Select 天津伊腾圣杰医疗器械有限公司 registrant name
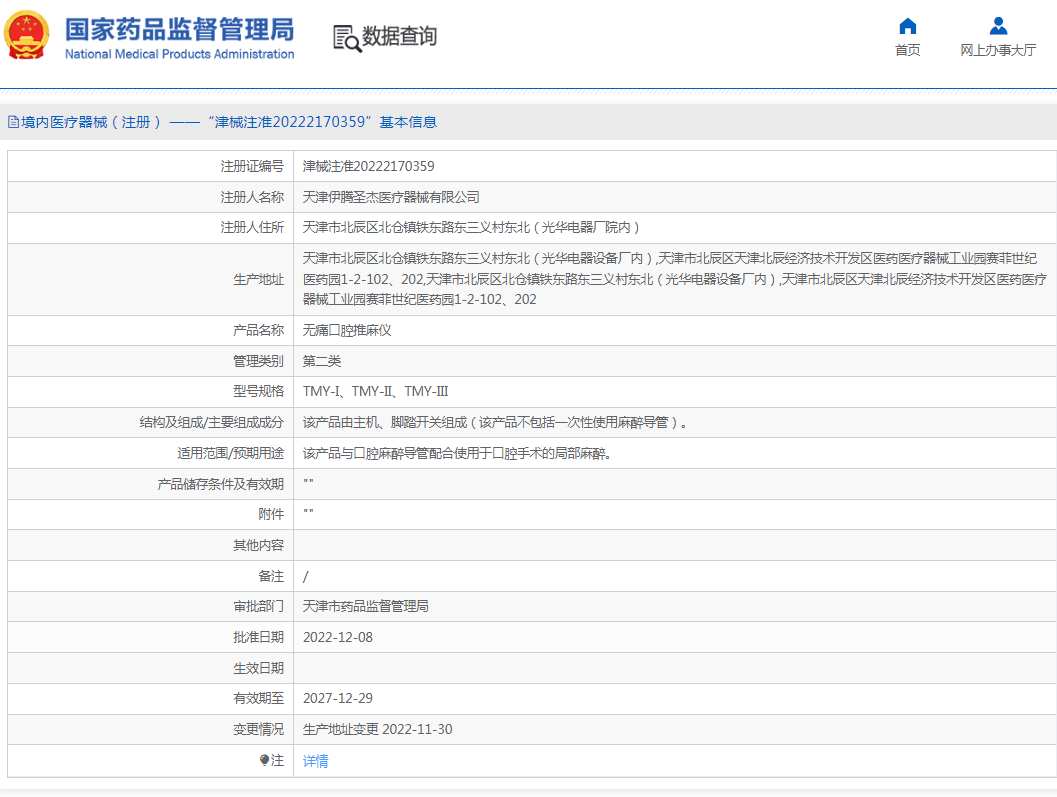This screenshot has height=797, width=1057. 391,197
